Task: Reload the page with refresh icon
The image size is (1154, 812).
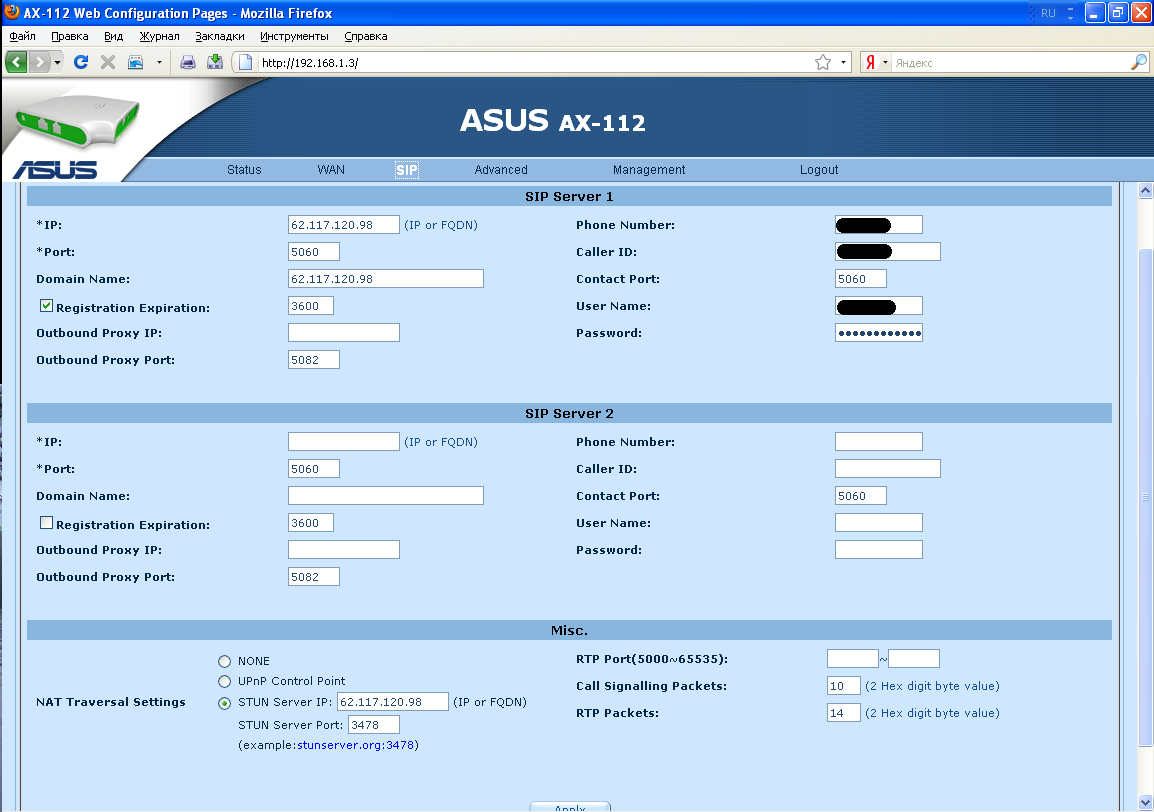Action: (x=81, y=63)
